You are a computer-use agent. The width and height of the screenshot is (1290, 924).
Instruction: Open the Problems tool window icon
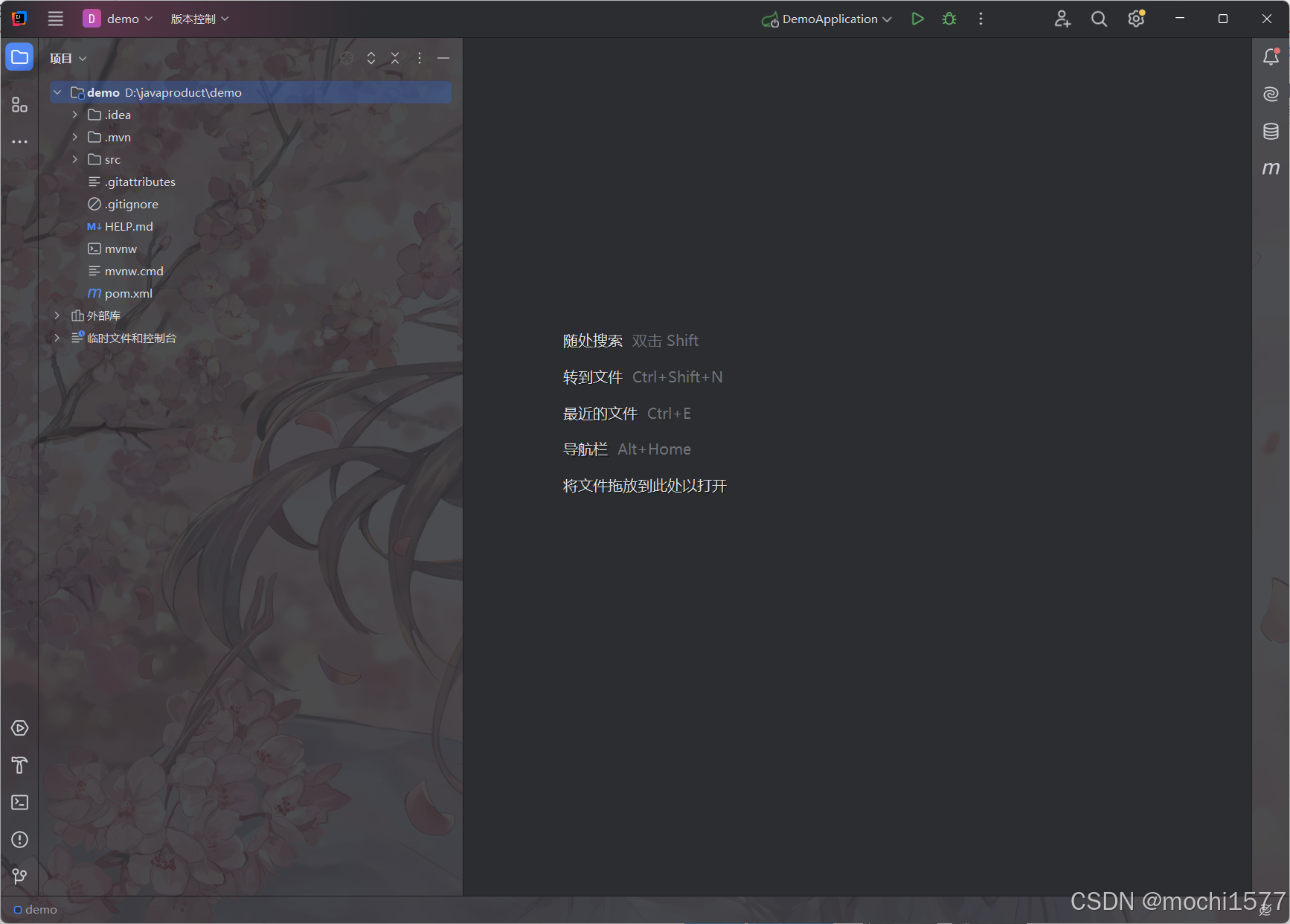(x=19, y=839)
